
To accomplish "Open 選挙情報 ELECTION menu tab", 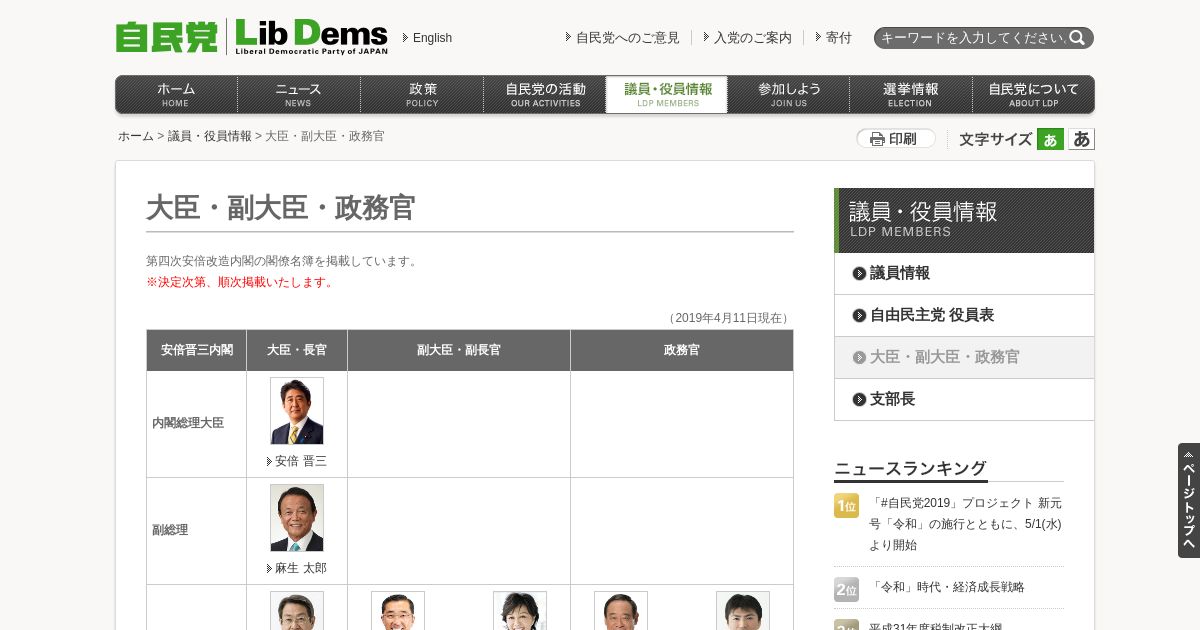I will click(911, 94).
